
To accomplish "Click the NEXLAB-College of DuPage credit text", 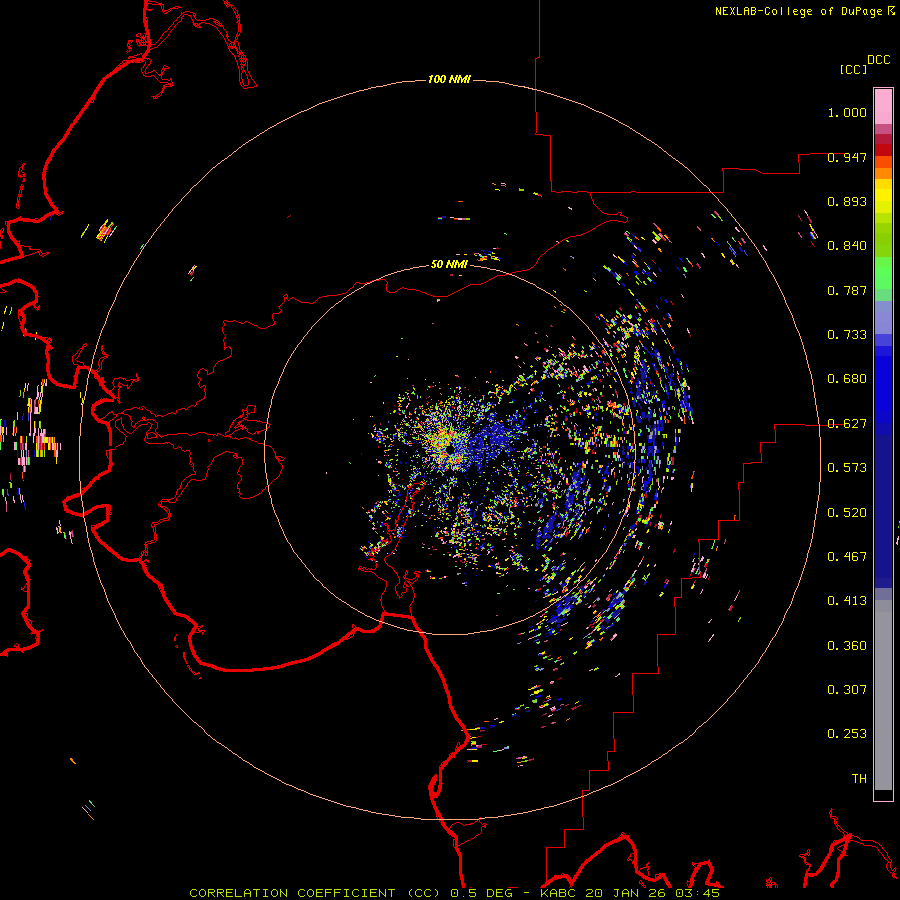I will click(799, 11).
